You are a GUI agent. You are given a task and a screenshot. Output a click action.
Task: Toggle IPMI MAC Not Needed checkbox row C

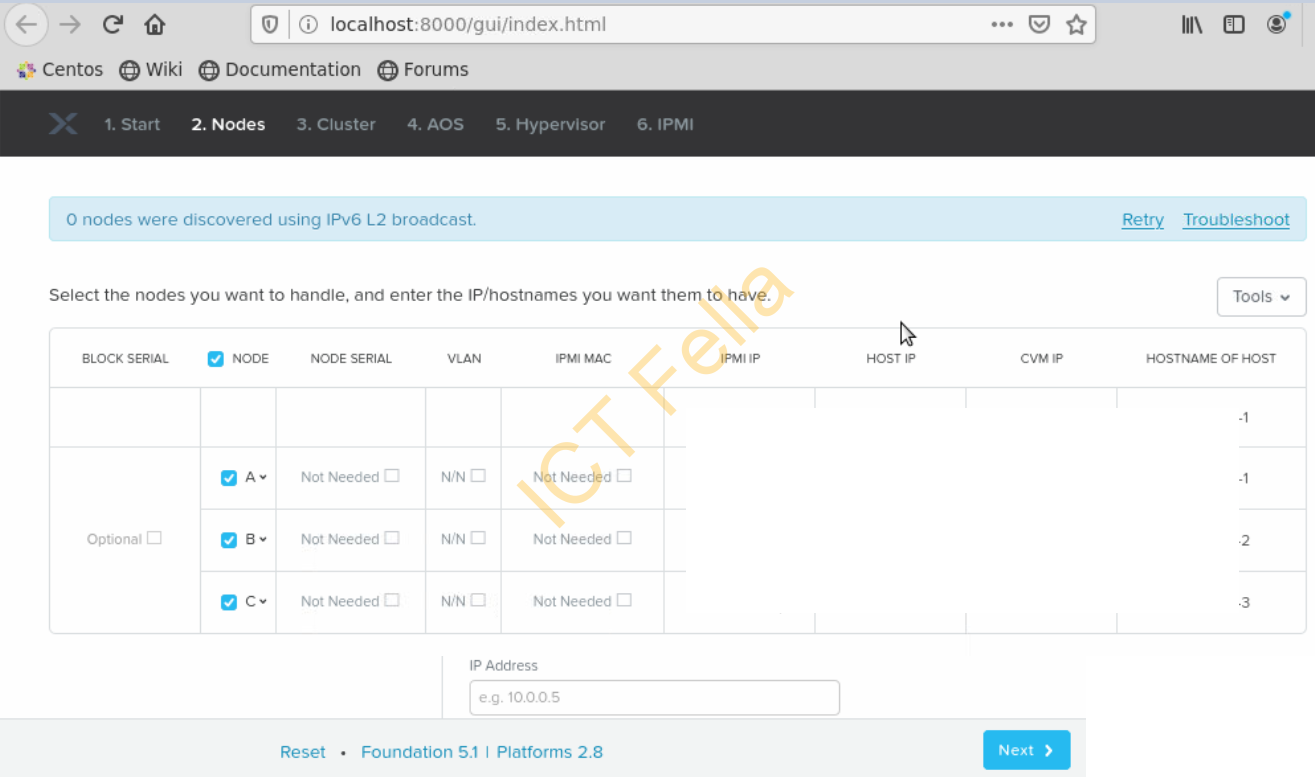[624, 600]
